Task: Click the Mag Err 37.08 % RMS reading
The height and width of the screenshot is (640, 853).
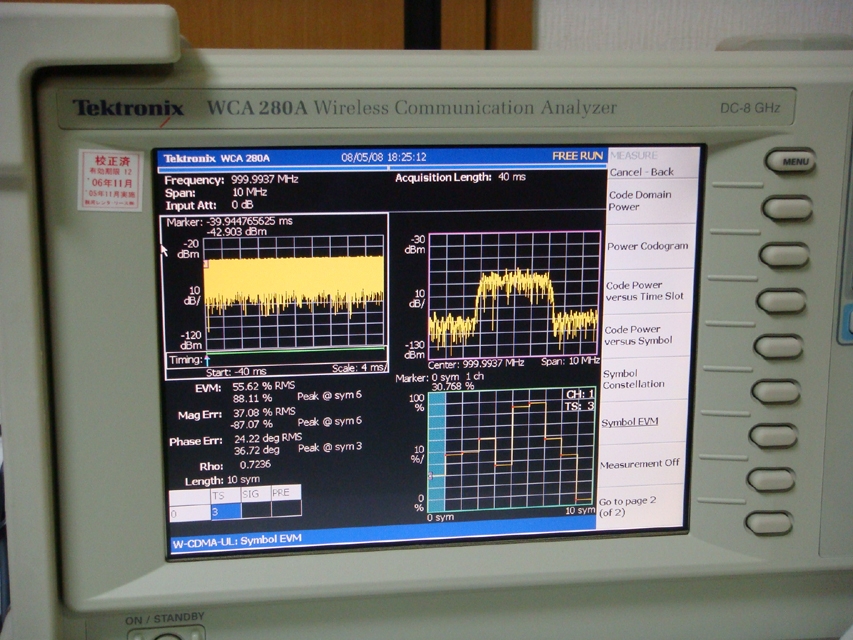Action: (264, 412)
